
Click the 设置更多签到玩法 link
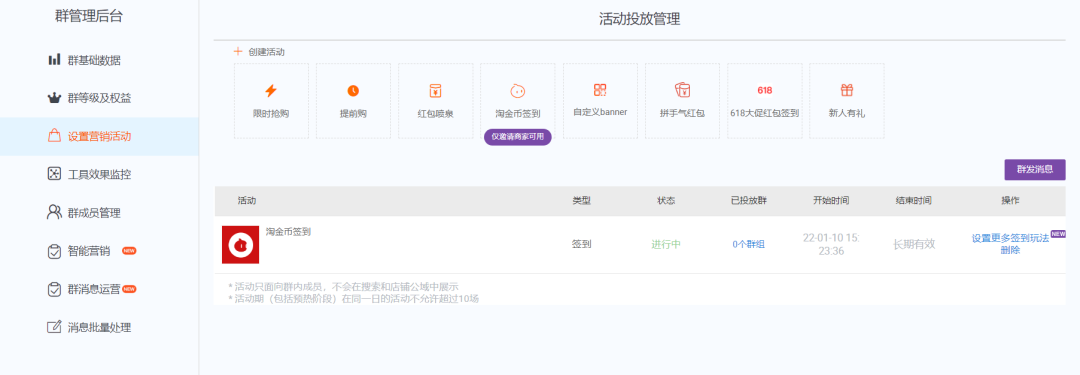(1010, 239)
